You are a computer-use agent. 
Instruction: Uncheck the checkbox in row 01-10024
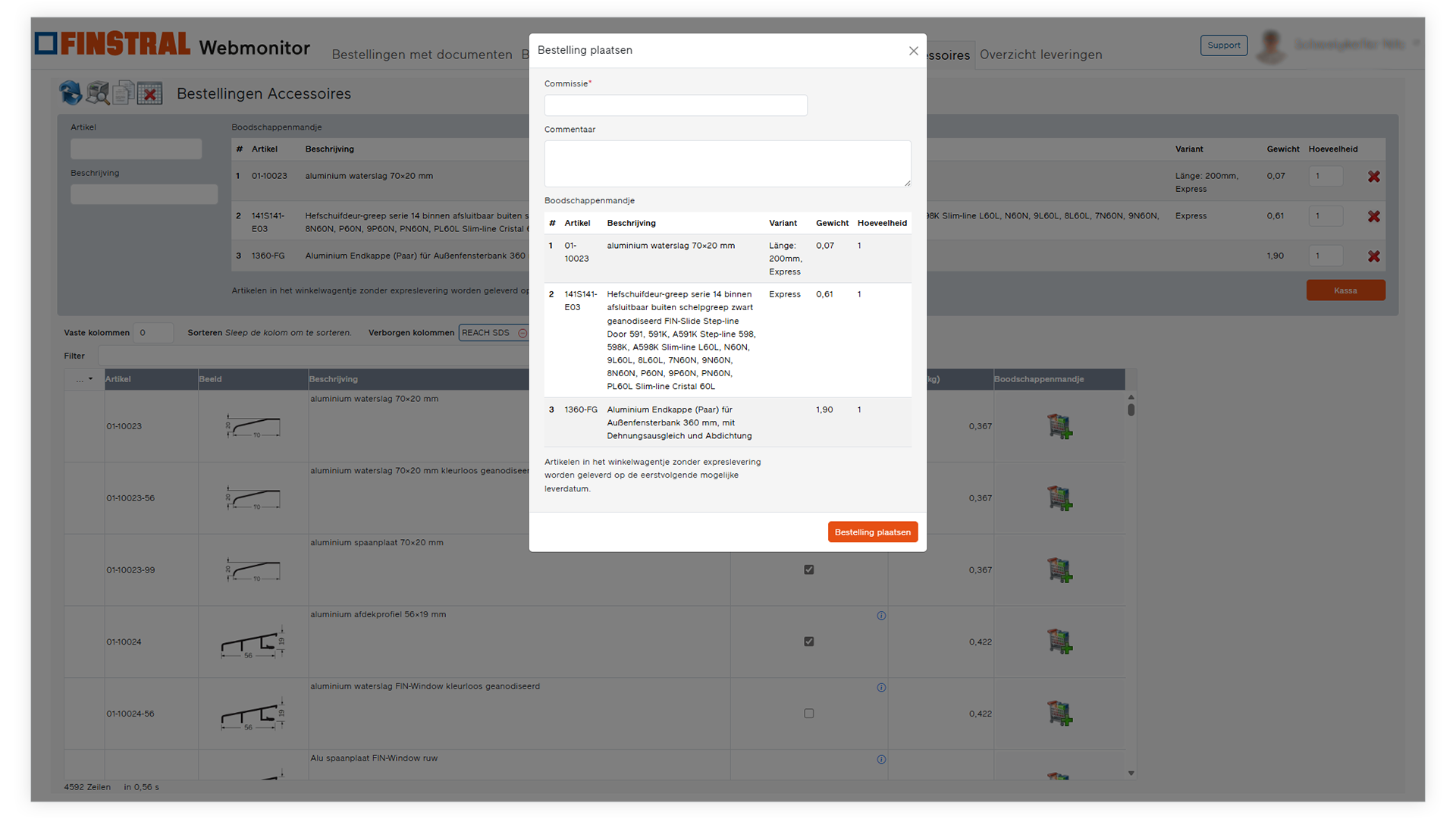pyautogui.click(x=809, y=642)
